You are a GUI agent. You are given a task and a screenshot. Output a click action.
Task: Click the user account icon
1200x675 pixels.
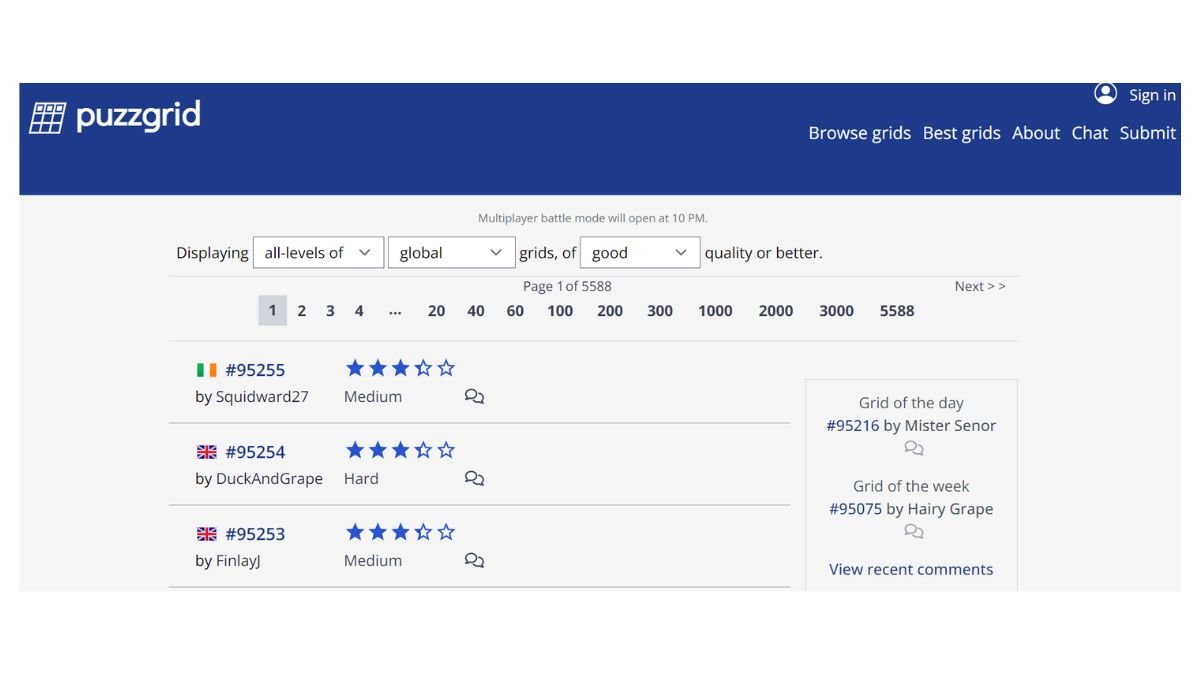coord(1105,94)
